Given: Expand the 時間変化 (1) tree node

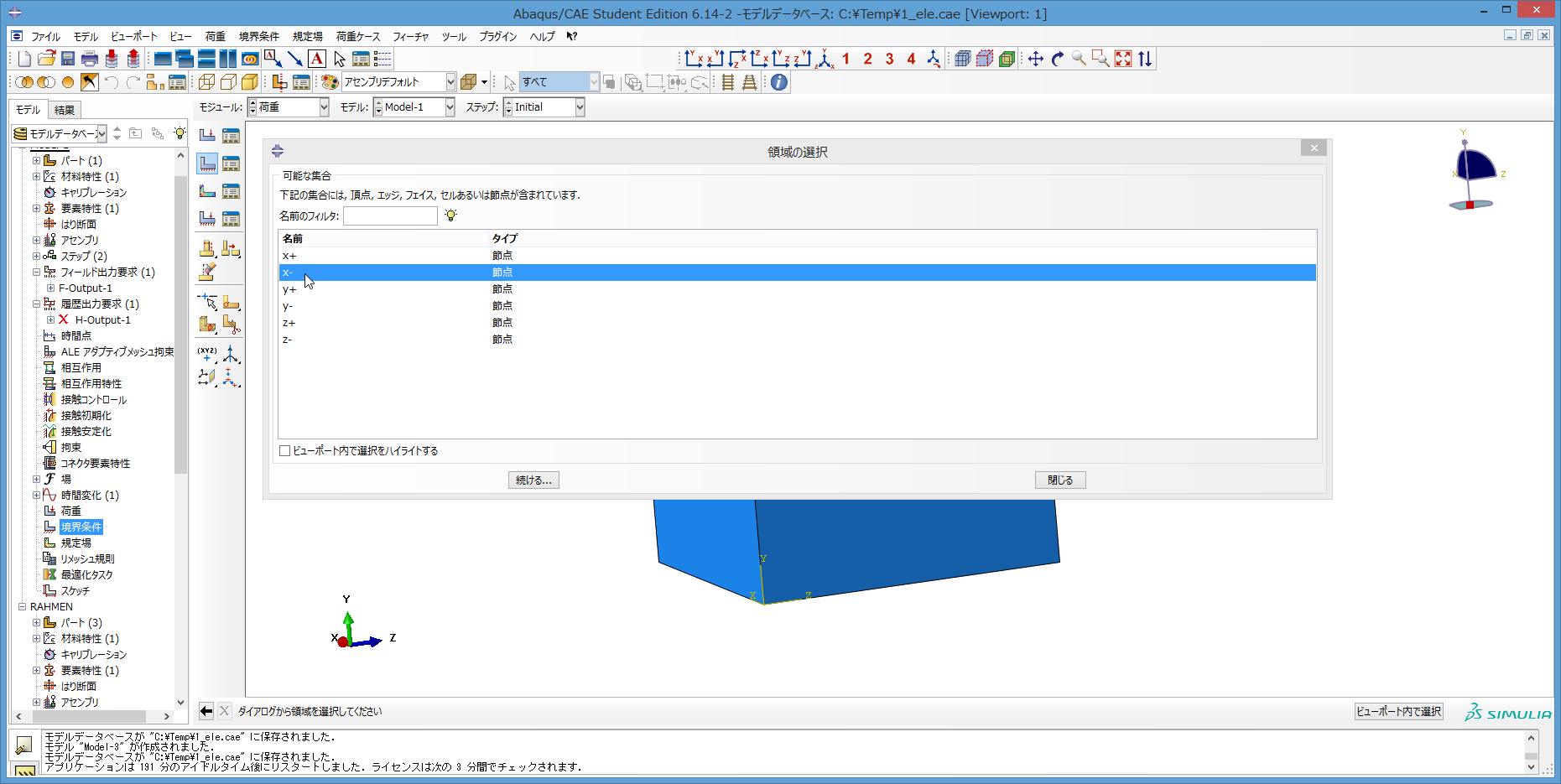Looking at the screenshot, I should click(x=36, y=495).
